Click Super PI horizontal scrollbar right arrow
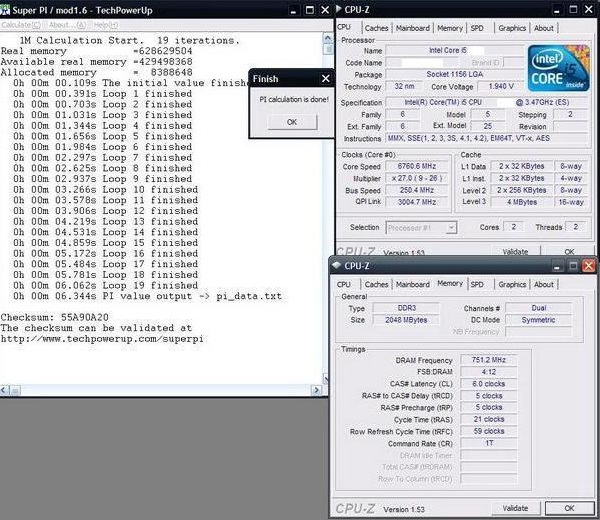The image size is (600, 520). pyautogui.click(x=316, y=390)
